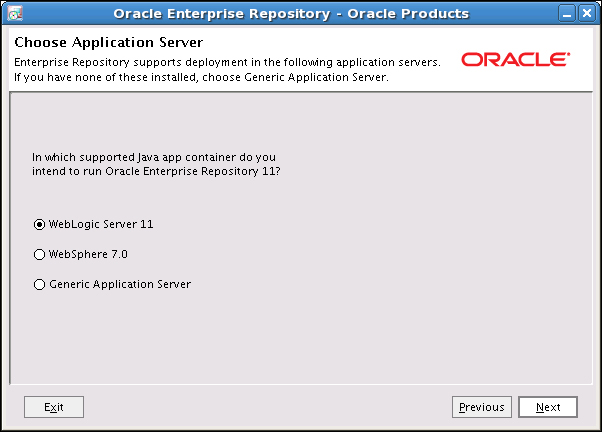602x432 pixels.
Task: Click the 'If you have none of these installed' line
Action: point(201,77)
